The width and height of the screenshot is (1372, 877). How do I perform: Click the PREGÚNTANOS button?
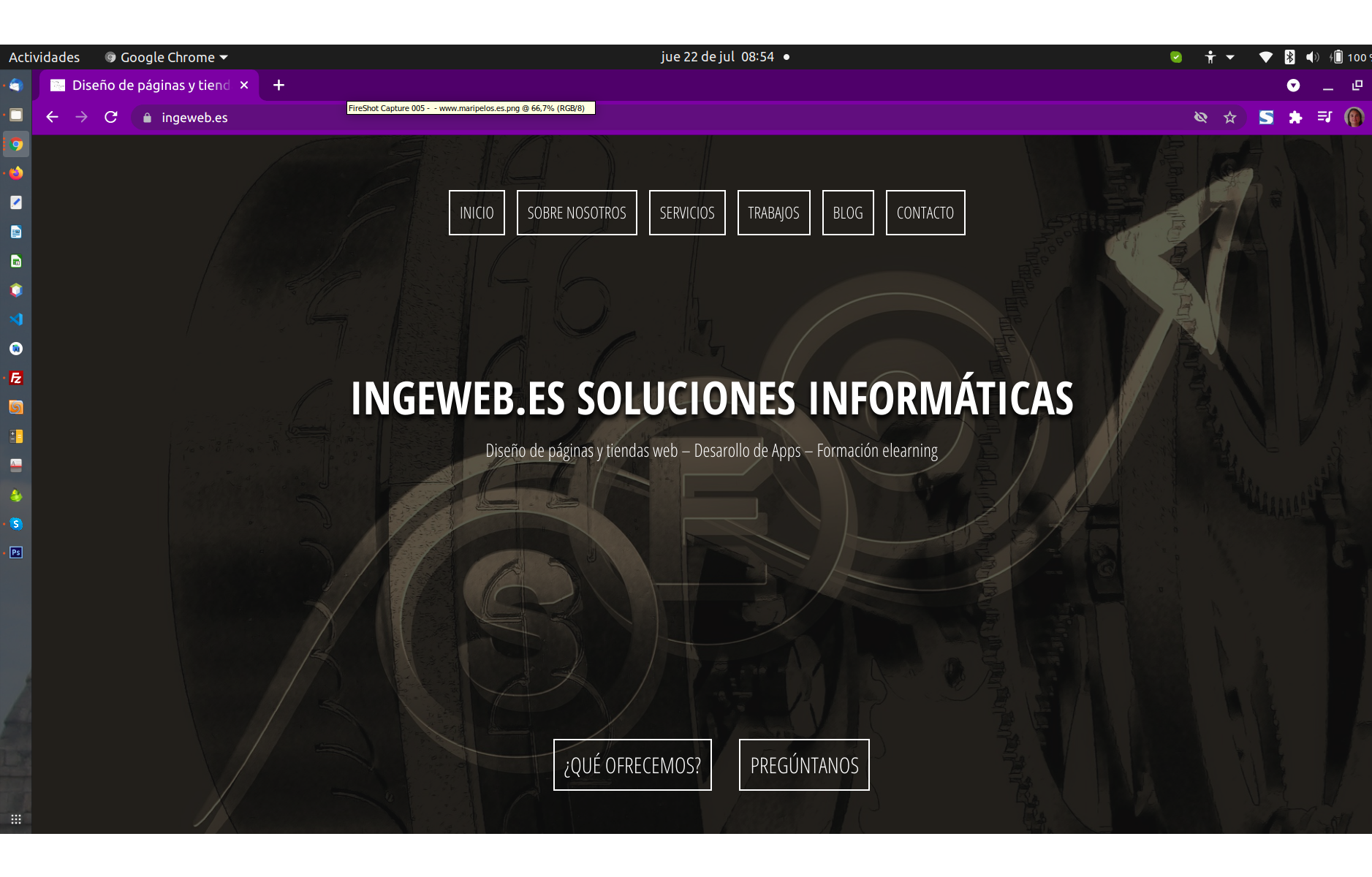pos(804,764)
